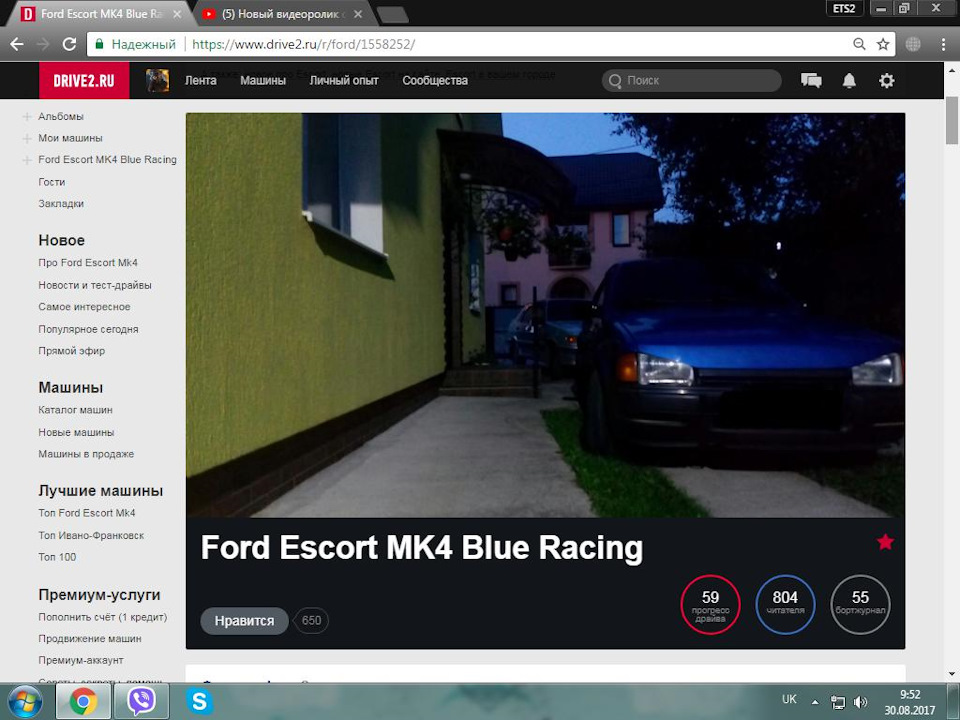Switch the UK keyboard language indicator
The image size is (960, 720).
tap(789, 699)
